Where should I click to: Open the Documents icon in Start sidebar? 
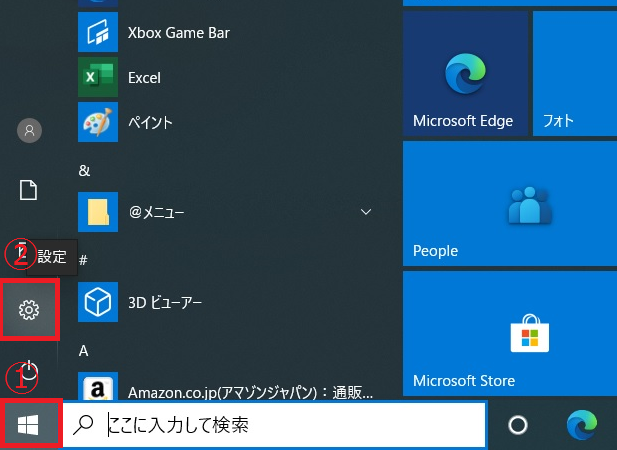[28, 191]
